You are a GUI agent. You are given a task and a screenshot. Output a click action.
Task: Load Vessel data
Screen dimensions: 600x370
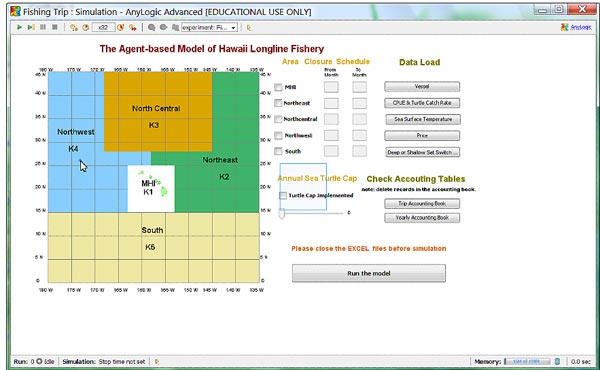[x=422, y=86]
